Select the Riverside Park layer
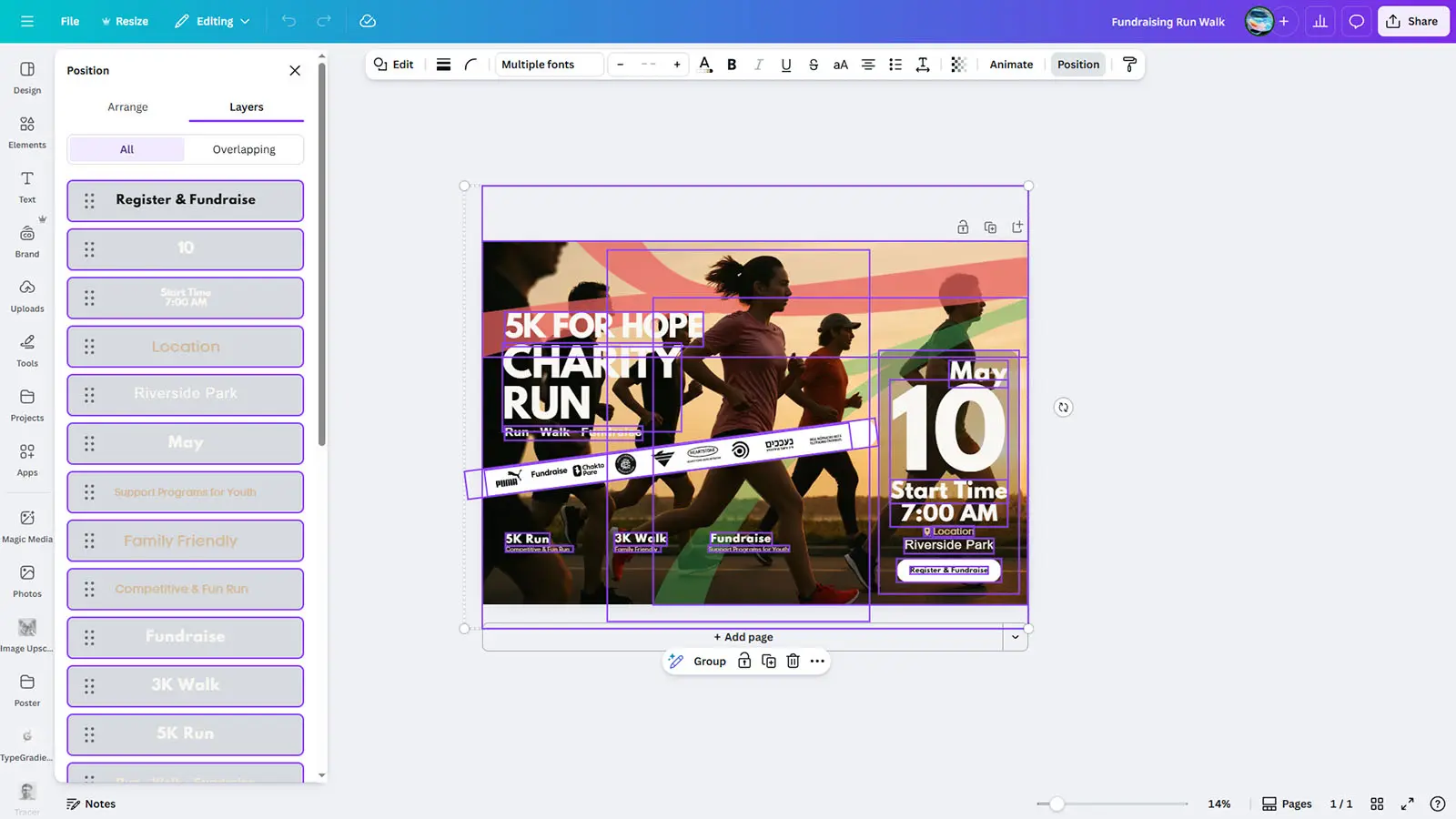The width and height of the screenshot is (1456, 819). pos(186,394)
